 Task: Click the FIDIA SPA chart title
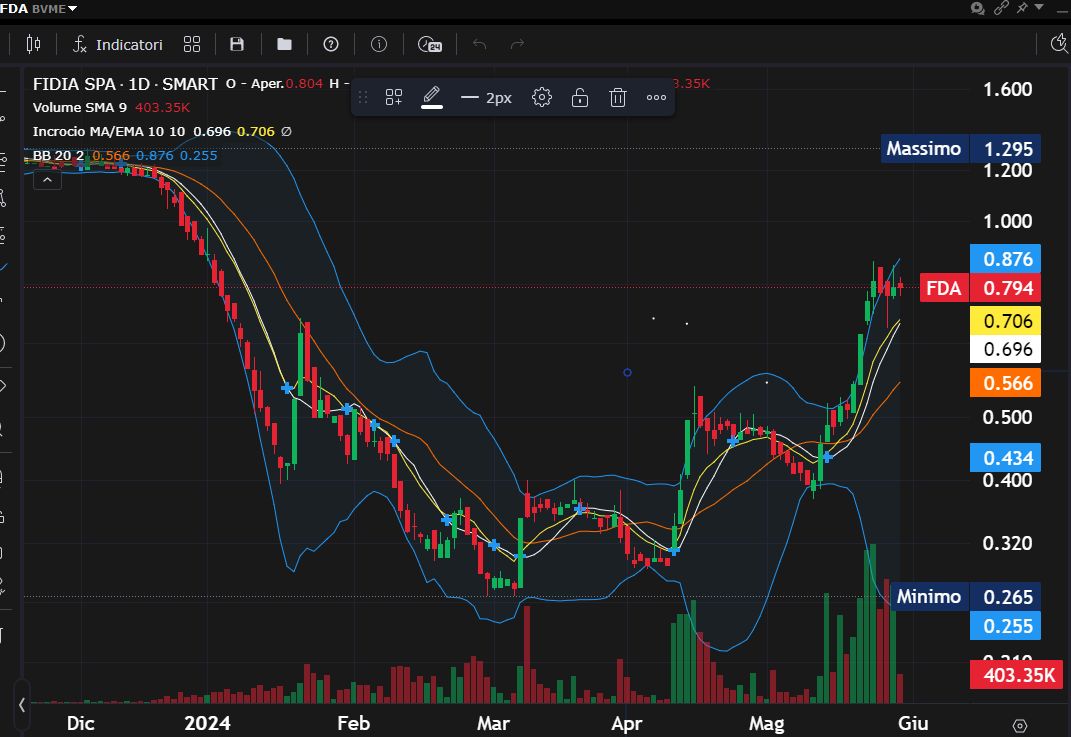125,84
